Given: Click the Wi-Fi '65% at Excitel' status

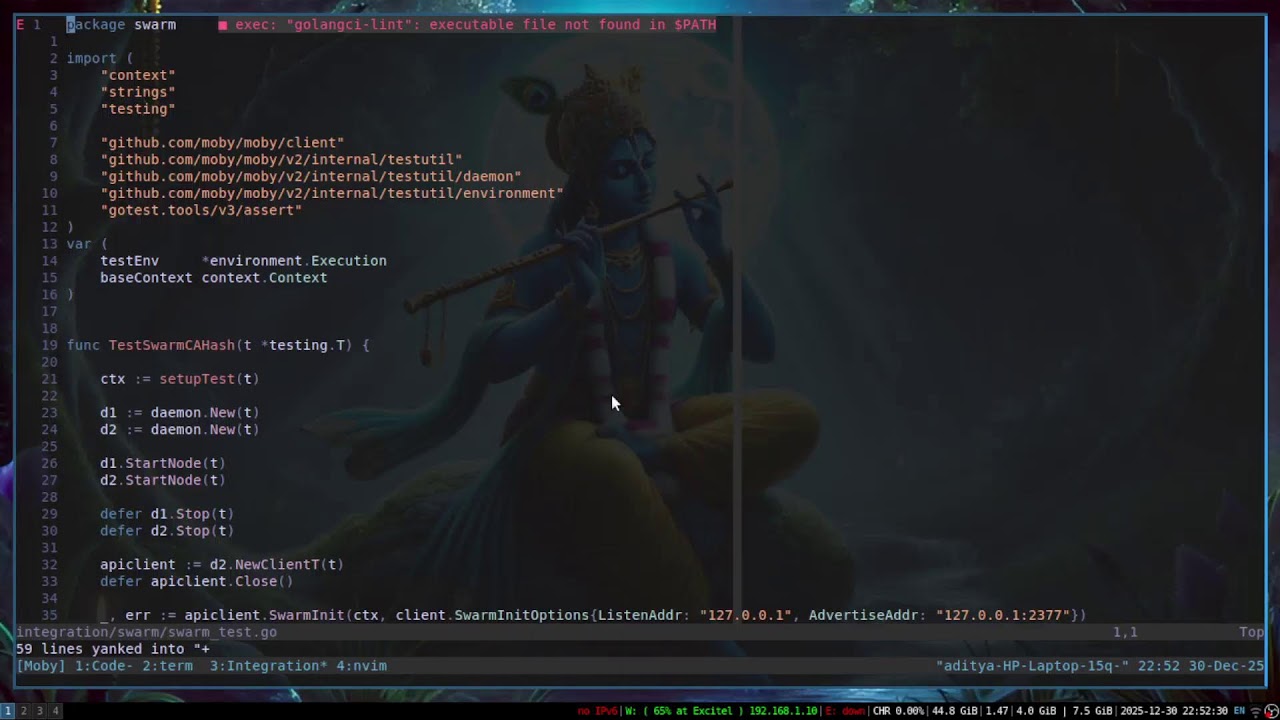Looking at the screenshot, I should coord(685,711).
